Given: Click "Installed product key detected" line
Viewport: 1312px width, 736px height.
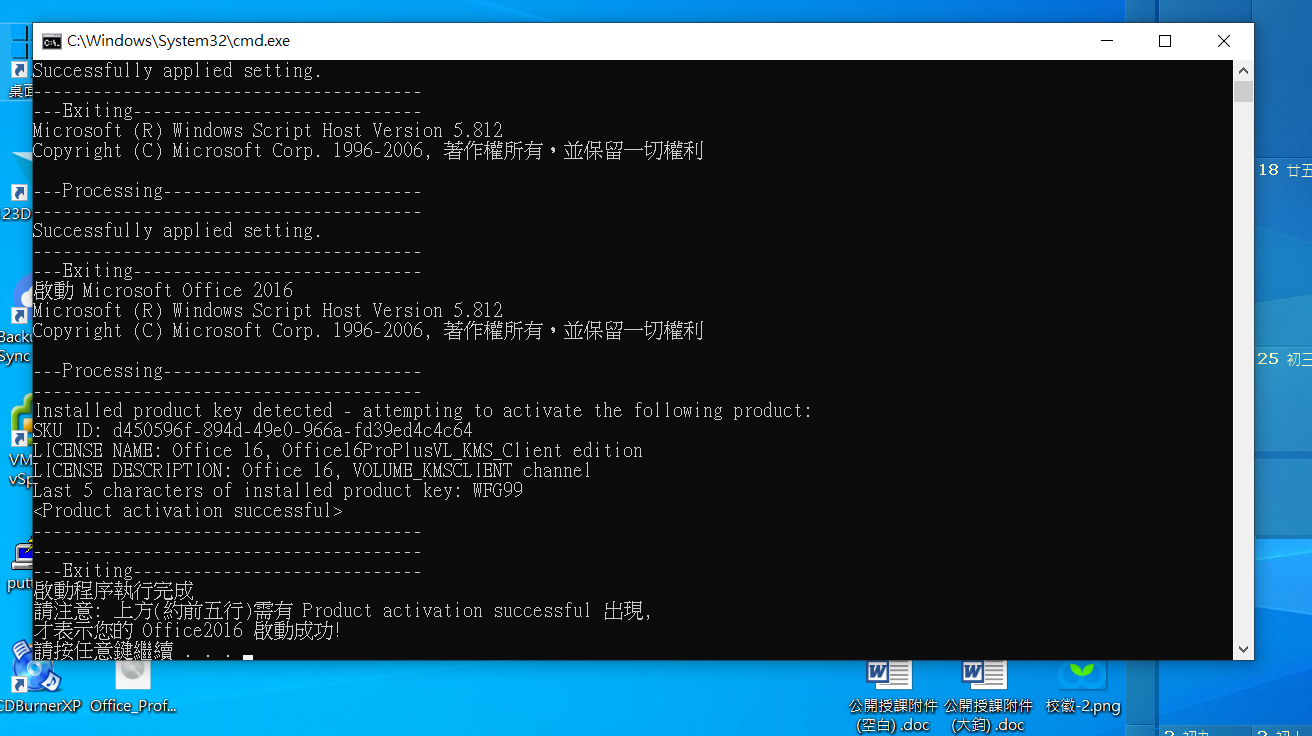Looking at the screenshot, I should coord(423,411).
